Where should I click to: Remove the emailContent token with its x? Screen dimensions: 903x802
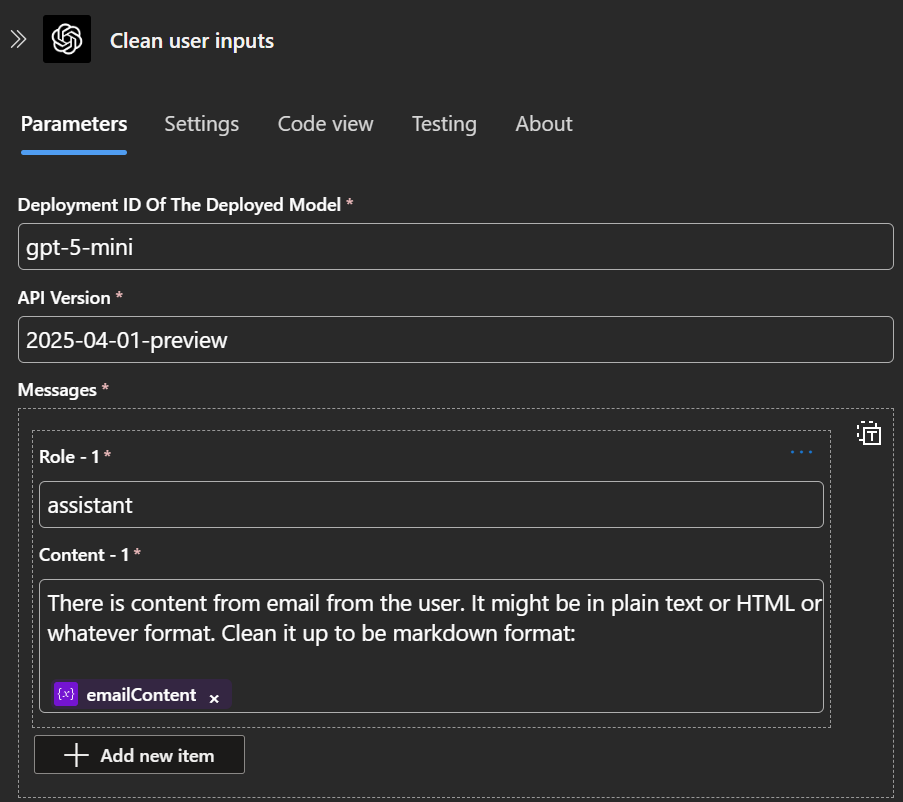pyautogui.click(x=214, y=699)
